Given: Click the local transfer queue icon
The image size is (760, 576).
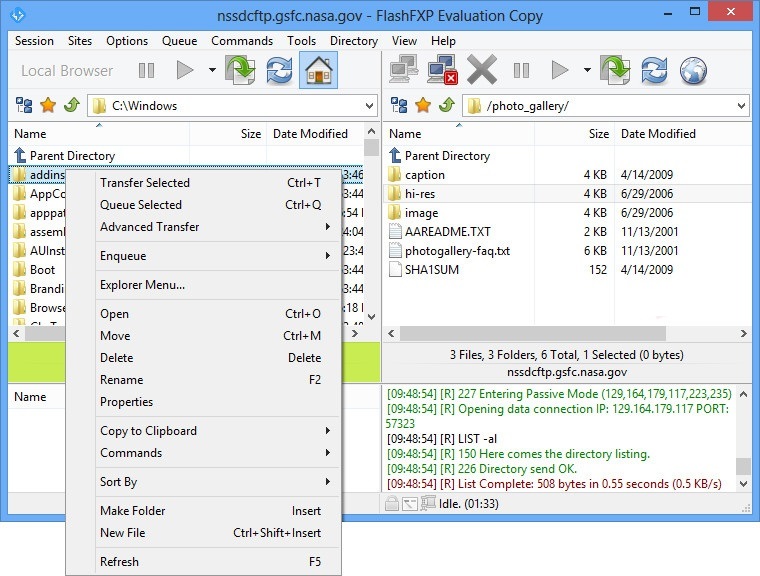Looking at the screenshot, I should (x=240, y=70).
